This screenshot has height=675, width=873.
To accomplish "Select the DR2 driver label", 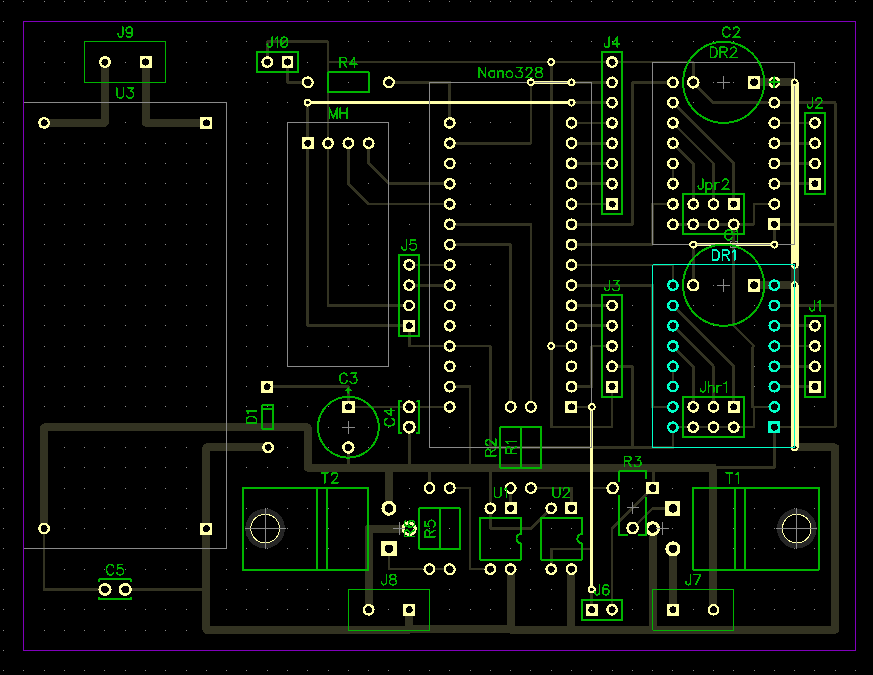I will [x=723, y=52].
